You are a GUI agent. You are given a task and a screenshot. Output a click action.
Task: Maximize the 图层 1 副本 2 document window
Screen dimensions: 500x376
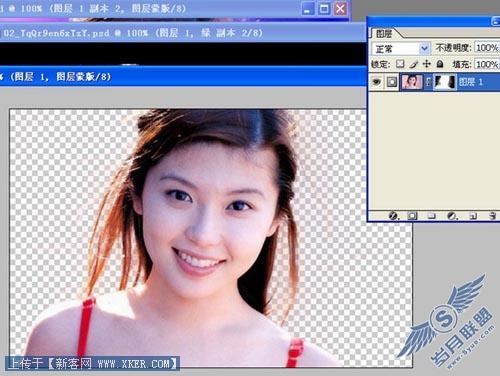point(324,9)
